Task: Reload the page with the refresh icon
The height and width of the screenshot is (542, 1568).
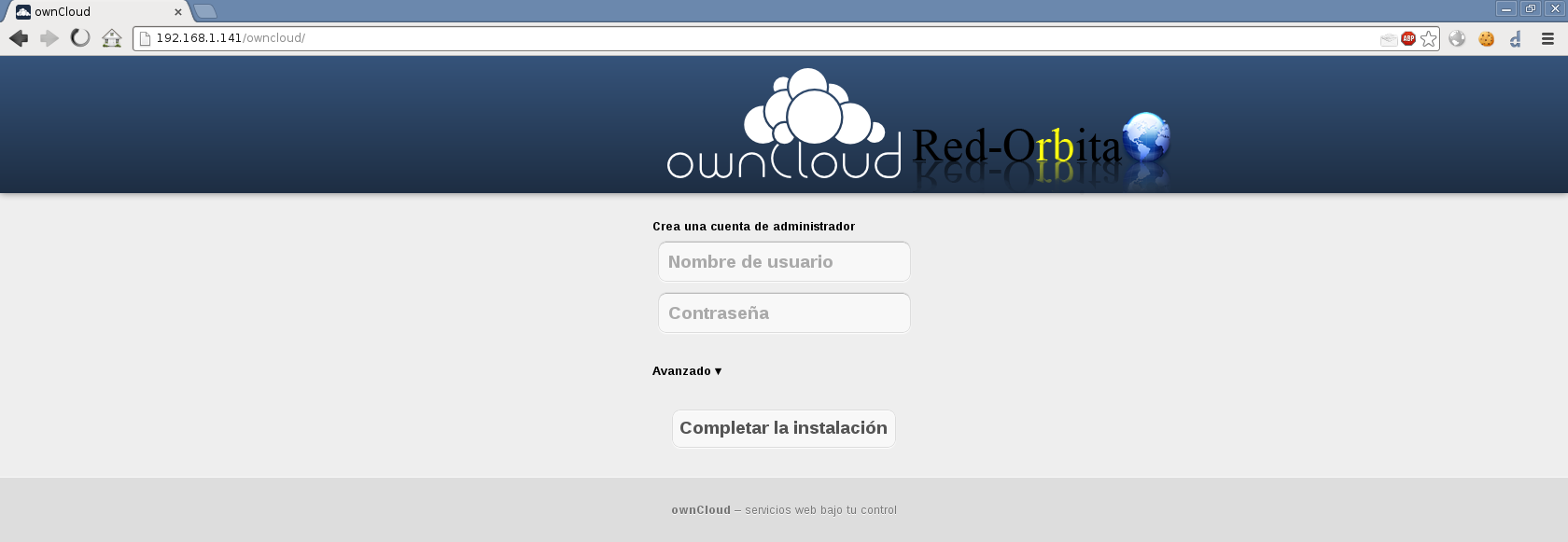Action: click(x=80, y=38)
